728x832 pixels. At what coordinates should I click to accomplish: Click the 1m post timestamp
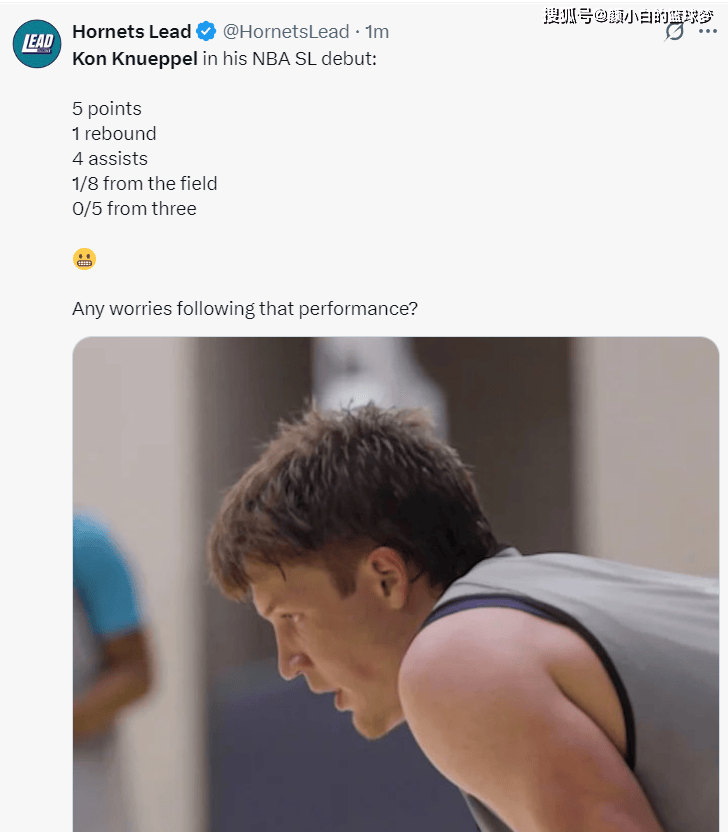point(377,32)
